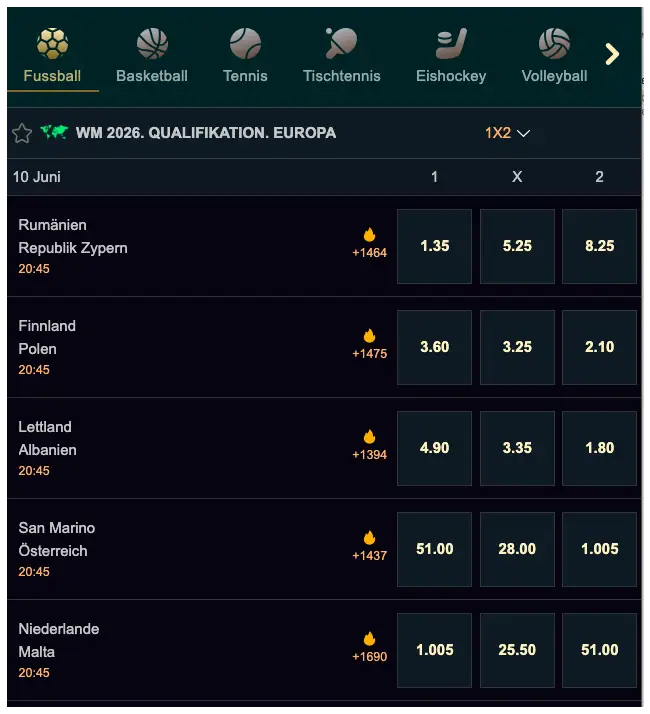Click the flame icon for San Marino match
Image resolution: width=650 pixels, height=714 pixels.
(369, 538)
